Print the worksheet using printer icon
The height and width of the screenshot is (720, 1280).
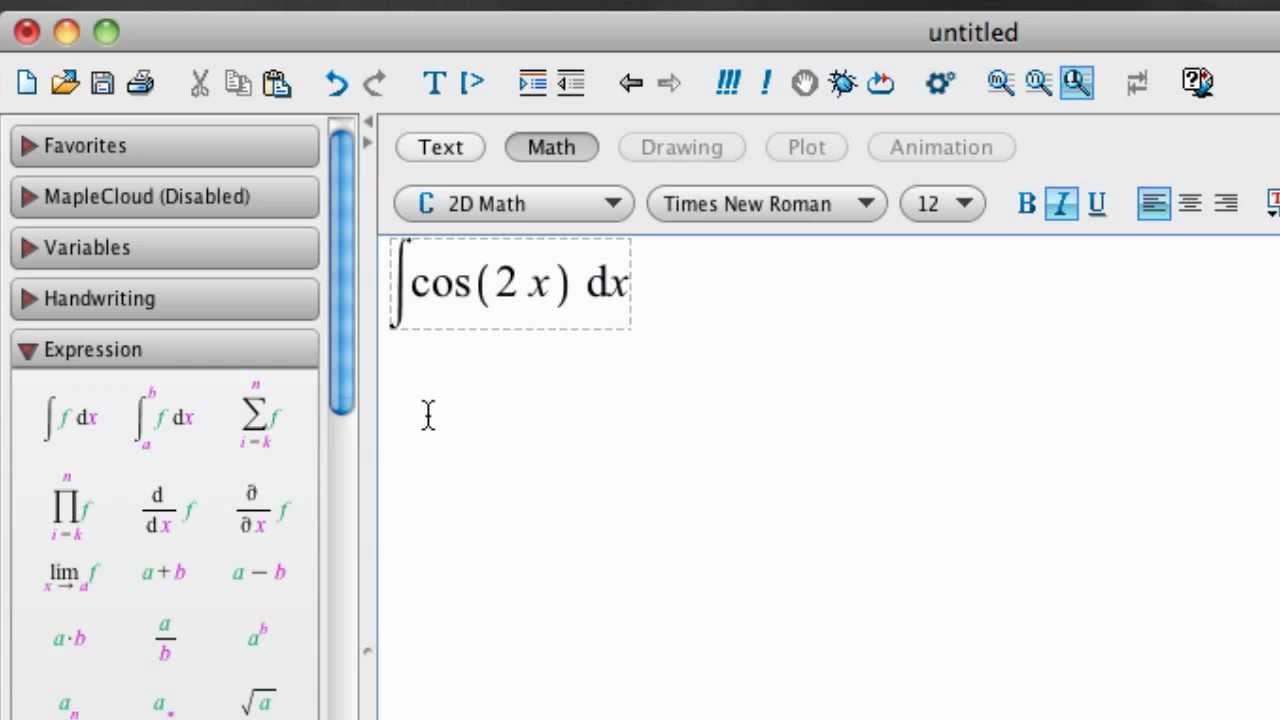point(140,83)
